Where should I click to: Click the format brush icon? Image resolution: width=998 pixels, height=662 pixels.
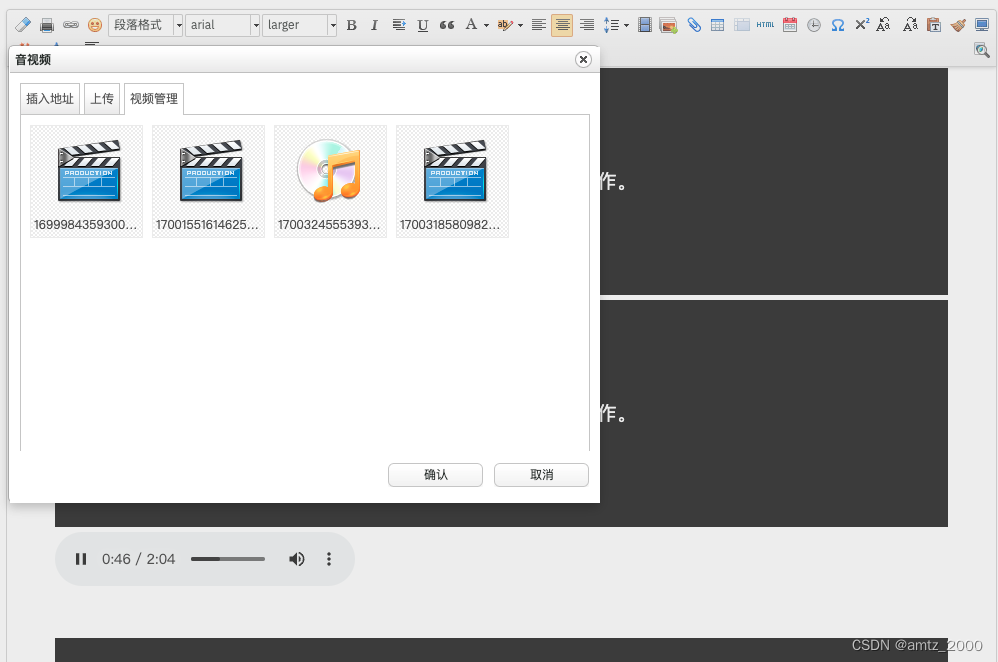click(x=958, y=25)
